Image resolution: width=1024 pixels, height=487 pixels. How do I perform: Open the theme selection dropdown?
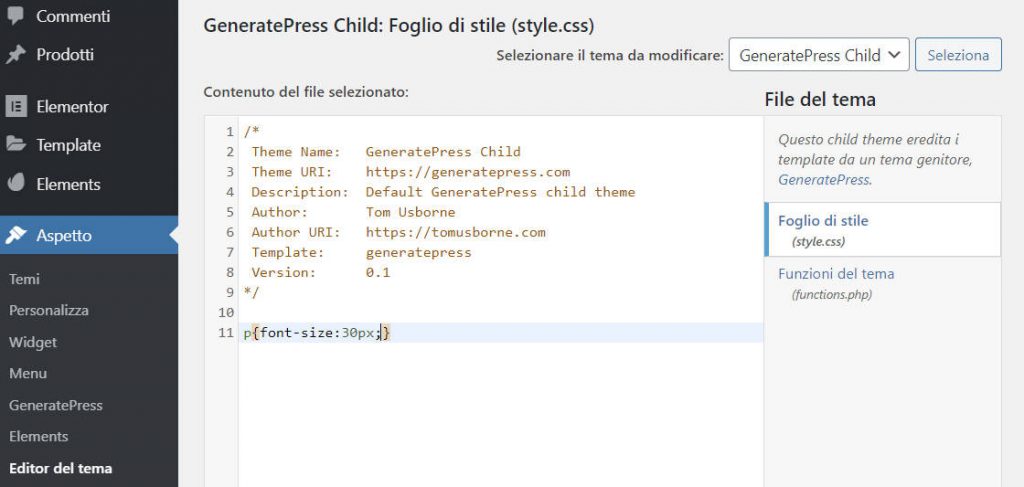coord(819,55)
